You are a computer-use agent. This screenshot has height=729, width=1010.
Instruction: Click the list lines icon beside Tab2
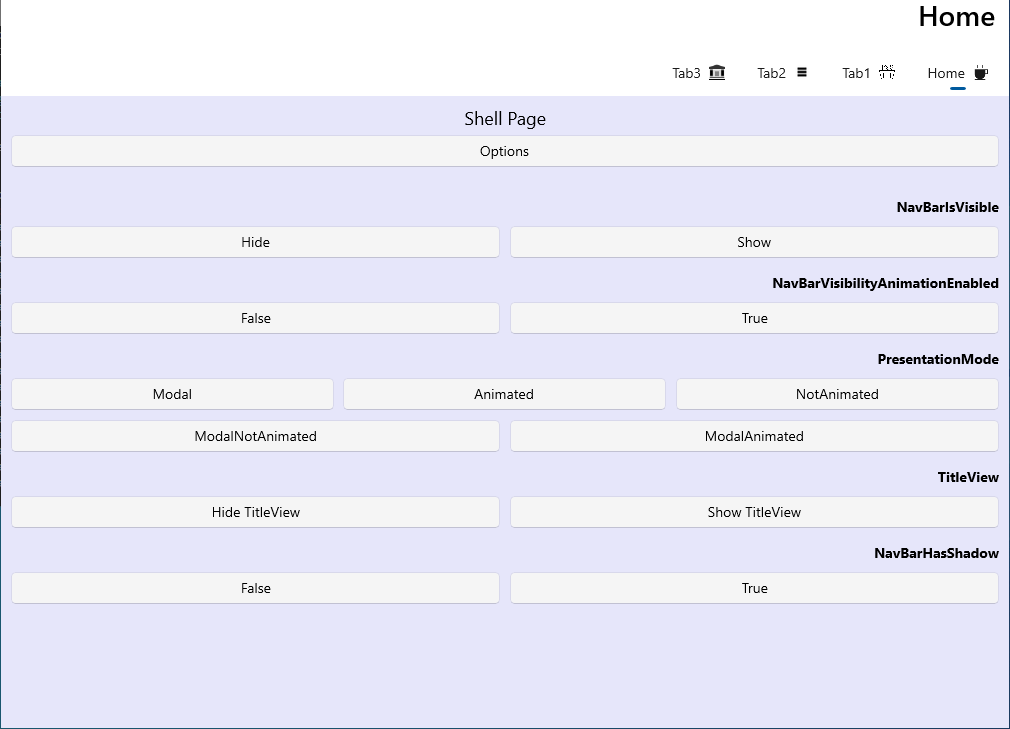pos(802,72)
